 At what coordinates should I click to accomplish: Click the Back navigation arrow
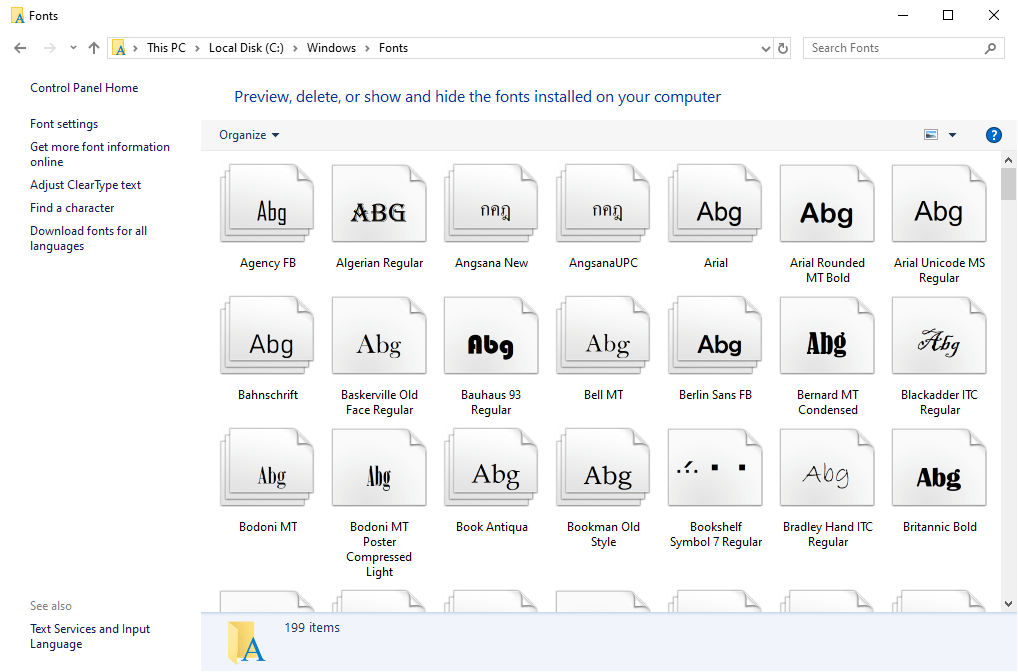coord(20,48)
